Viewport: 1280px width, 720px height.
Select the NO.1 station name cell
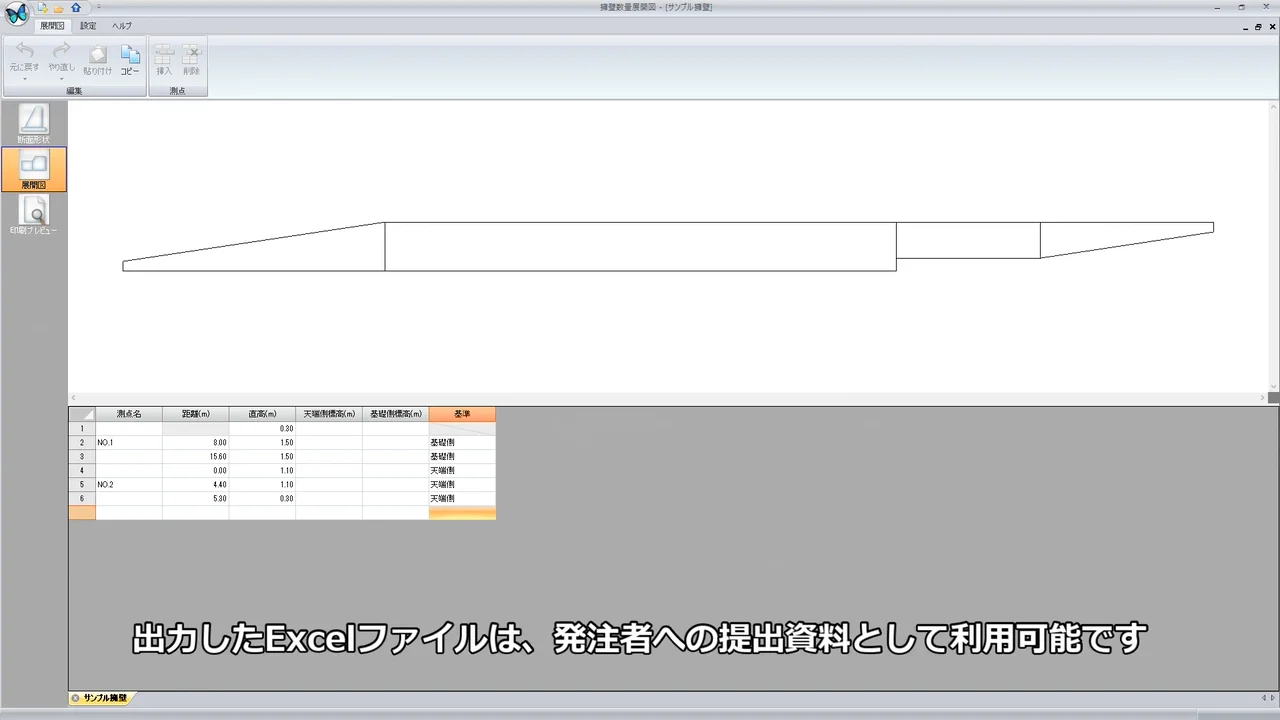click(x=129, y=442)
